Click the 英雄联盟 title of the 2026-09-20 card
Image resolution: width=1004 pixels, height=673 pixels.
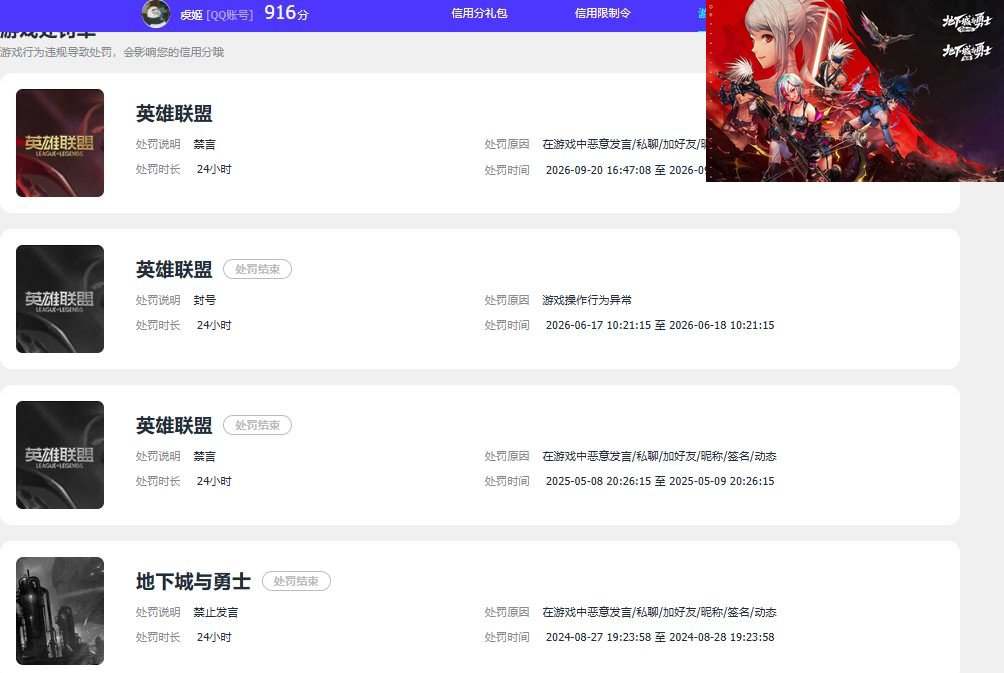pyautogui.click(x=174, y=113)
